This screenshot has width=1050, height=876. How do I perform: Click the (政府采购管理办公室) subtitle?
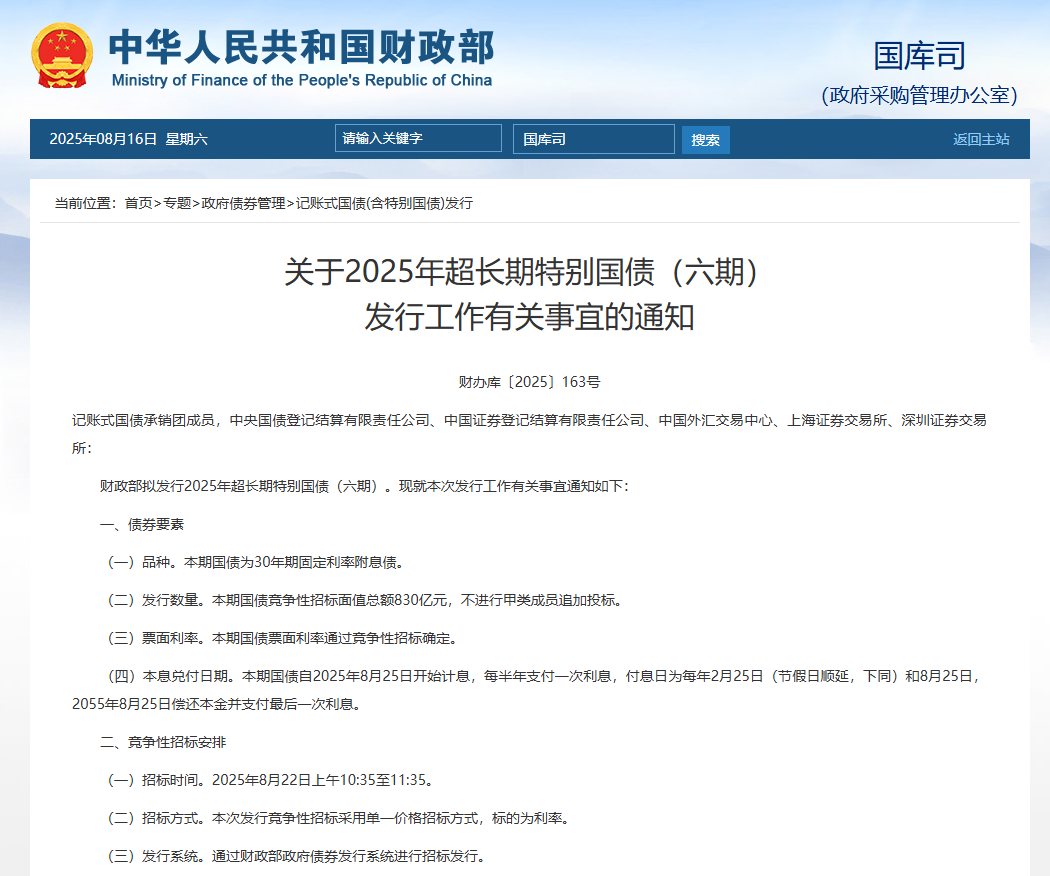click(919, 95)
